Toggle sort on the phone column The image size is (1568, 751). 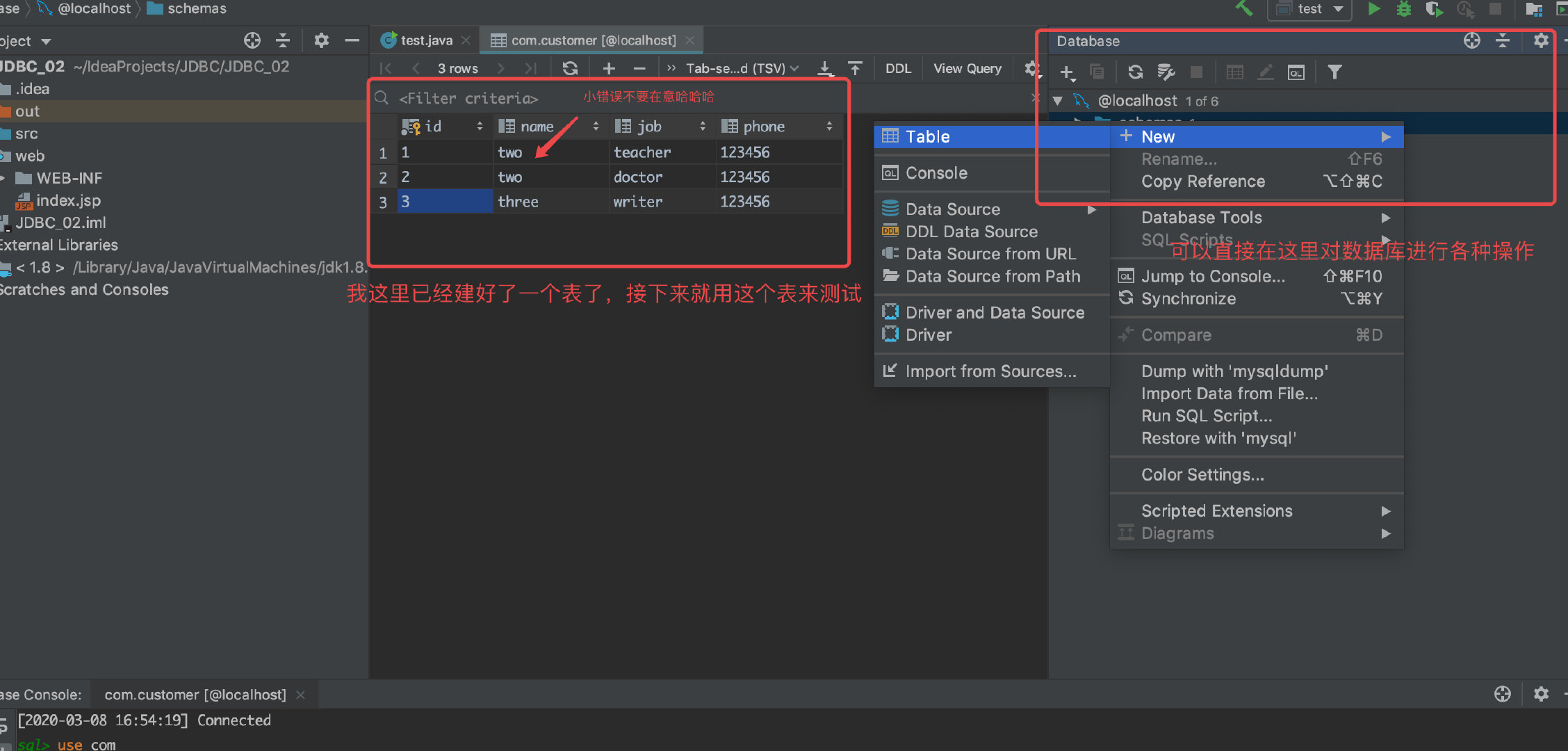tap(829, 127)
